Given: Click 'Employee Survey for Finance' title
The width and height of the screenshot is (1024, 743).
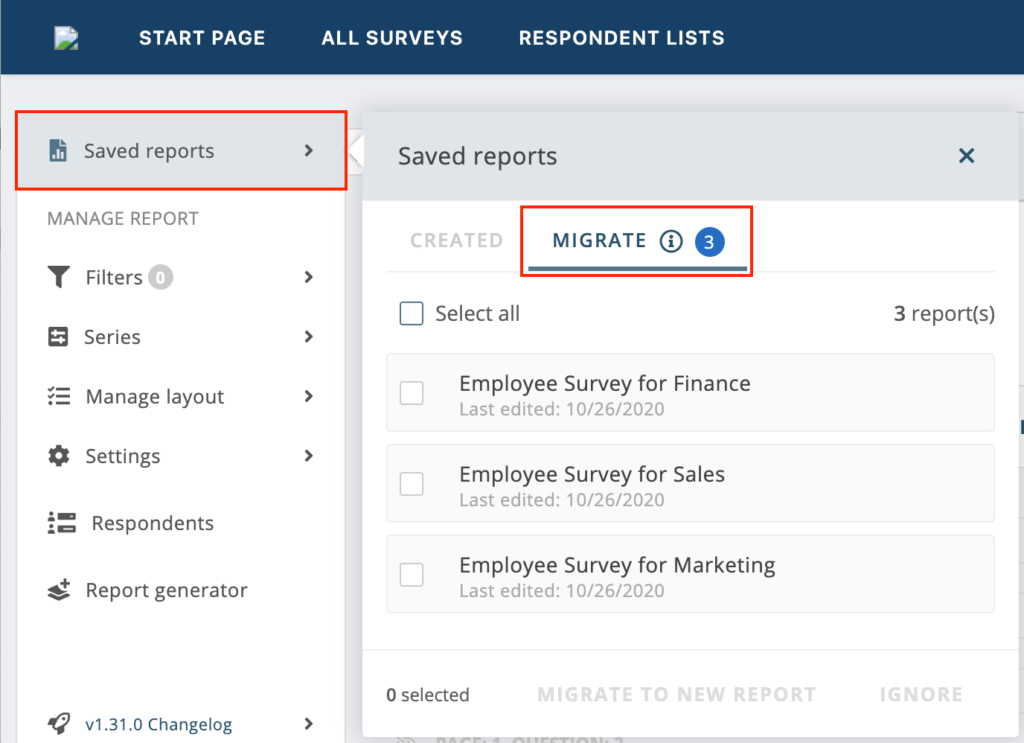Looking at the screenshot, I should coord(605,383).
